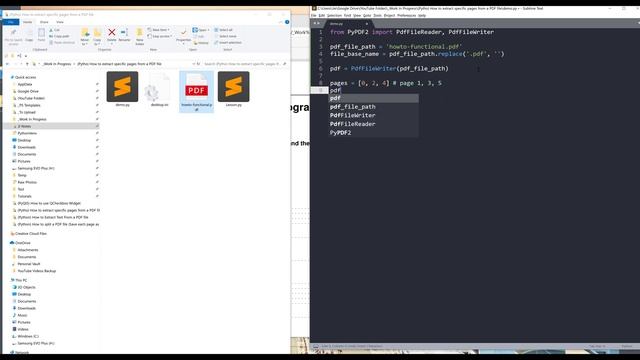Open the Open dropdown in ribbon
The height and width of the screenshot is (360, 640).
click(x=201, y=30)
